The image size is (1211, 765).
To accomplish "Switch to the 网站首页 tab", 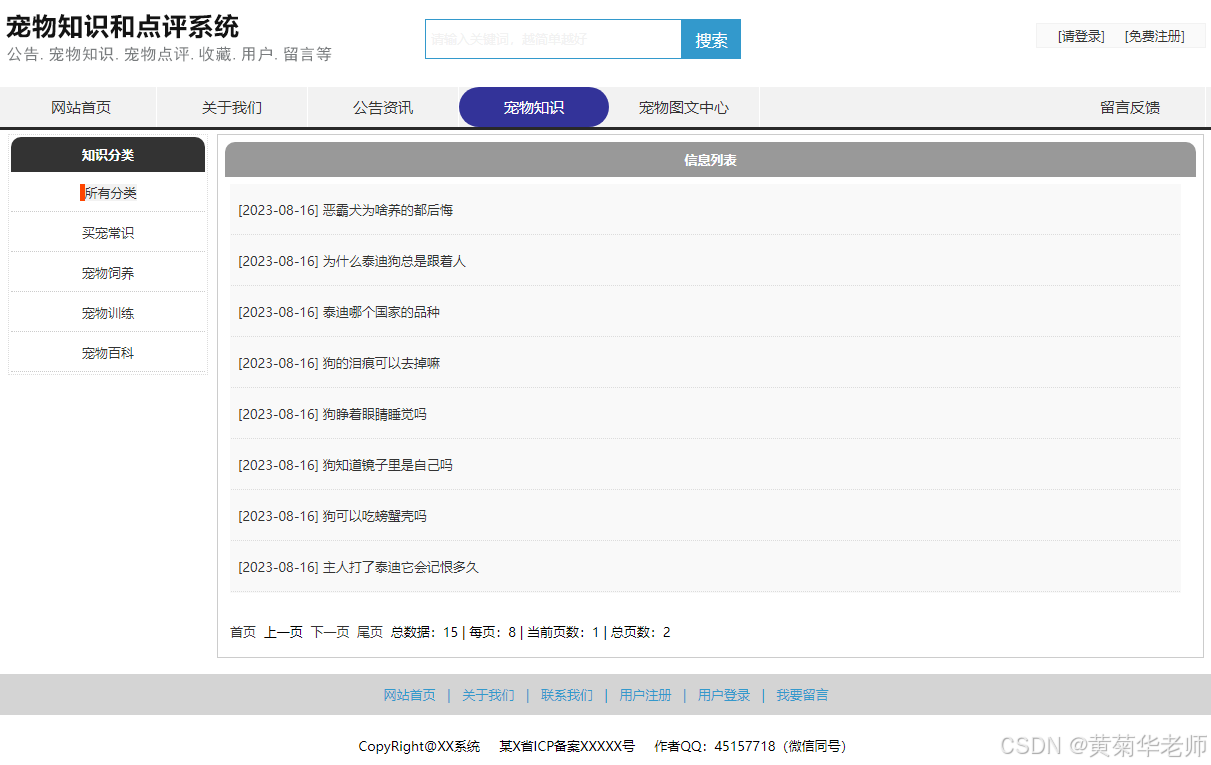I will click(x=80, y=107).
